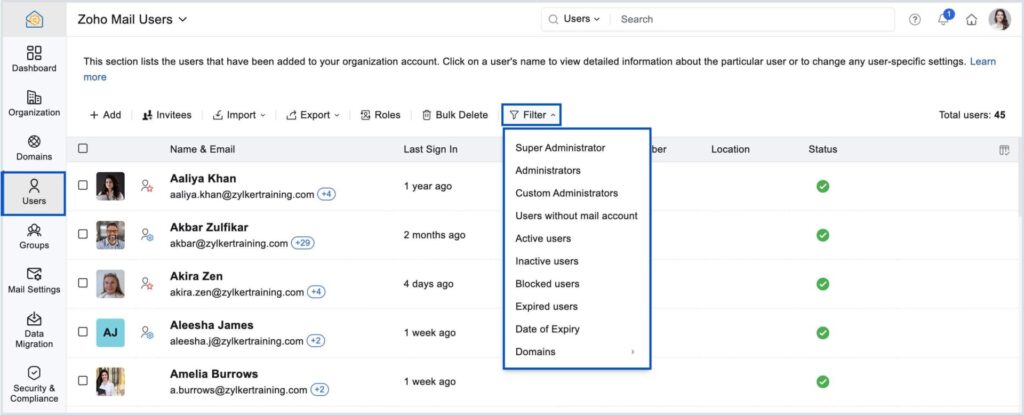The width and height of the screenshot is (1024, 415).
Task: Click into the Search input field
Action: click(750, 19)
